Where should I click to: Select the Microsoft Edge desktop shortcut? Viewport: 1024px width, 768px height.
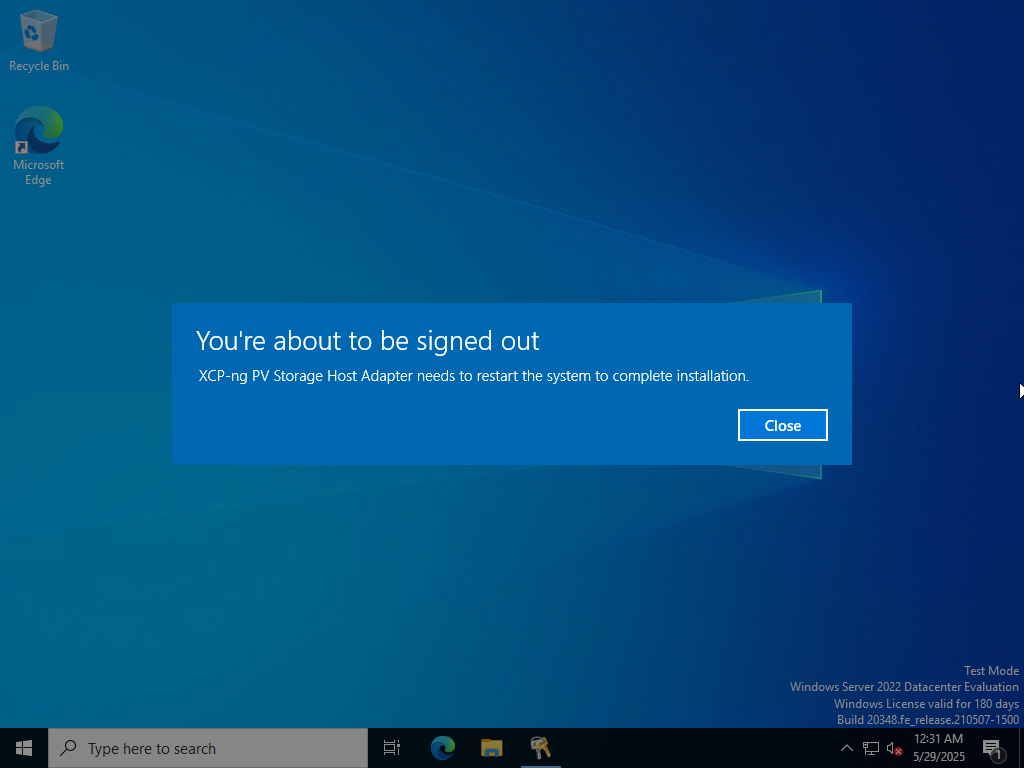[39, 146]
